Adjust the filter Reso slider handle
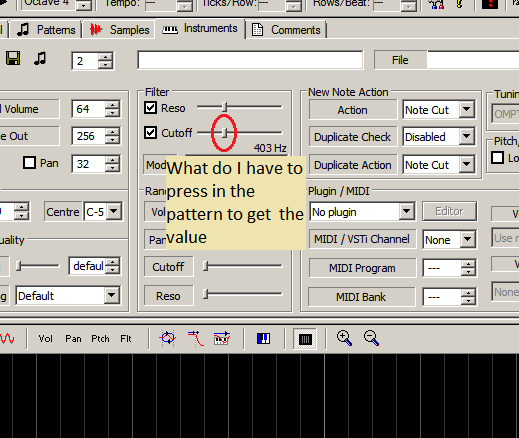 [225, 107]
